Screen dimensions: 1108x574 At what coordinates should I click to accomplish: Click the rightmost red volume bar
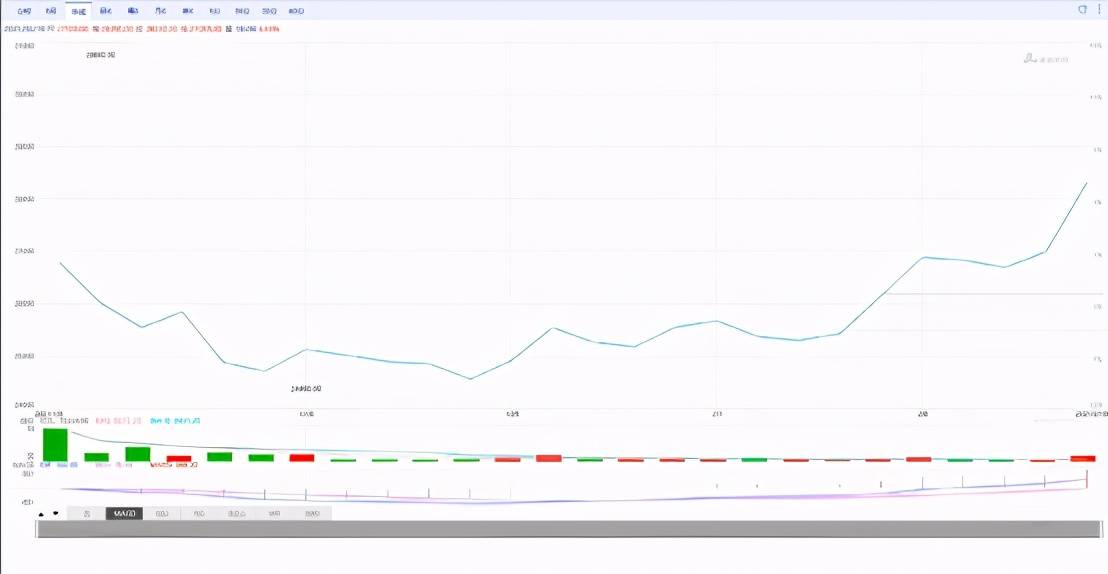coord(1083,459)
